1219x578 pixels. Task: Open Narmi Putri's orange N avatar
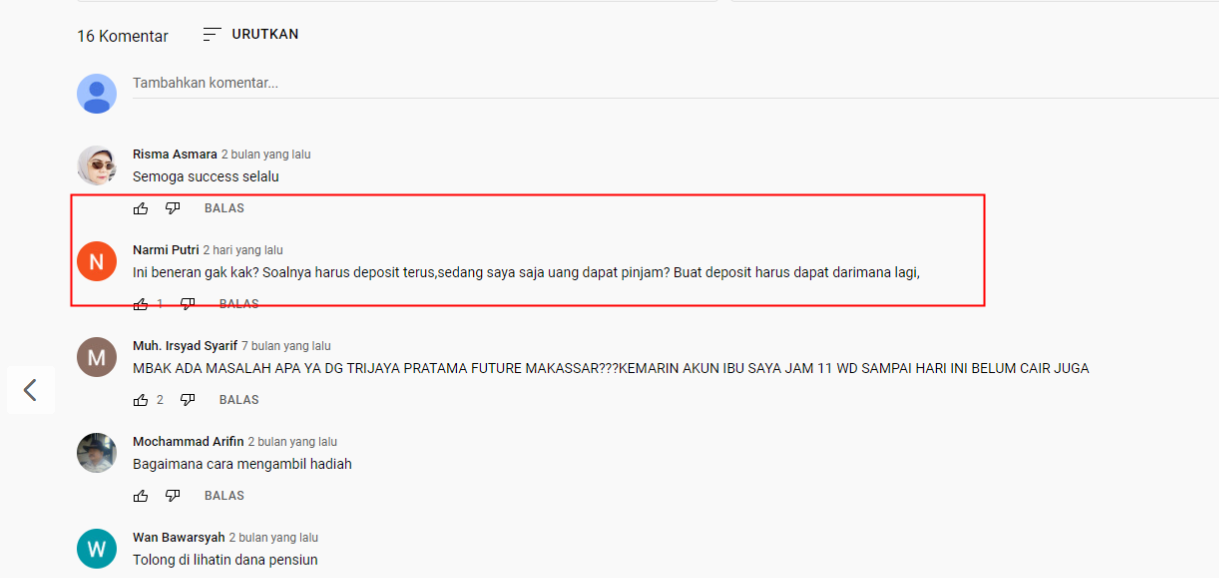point(97,261)
